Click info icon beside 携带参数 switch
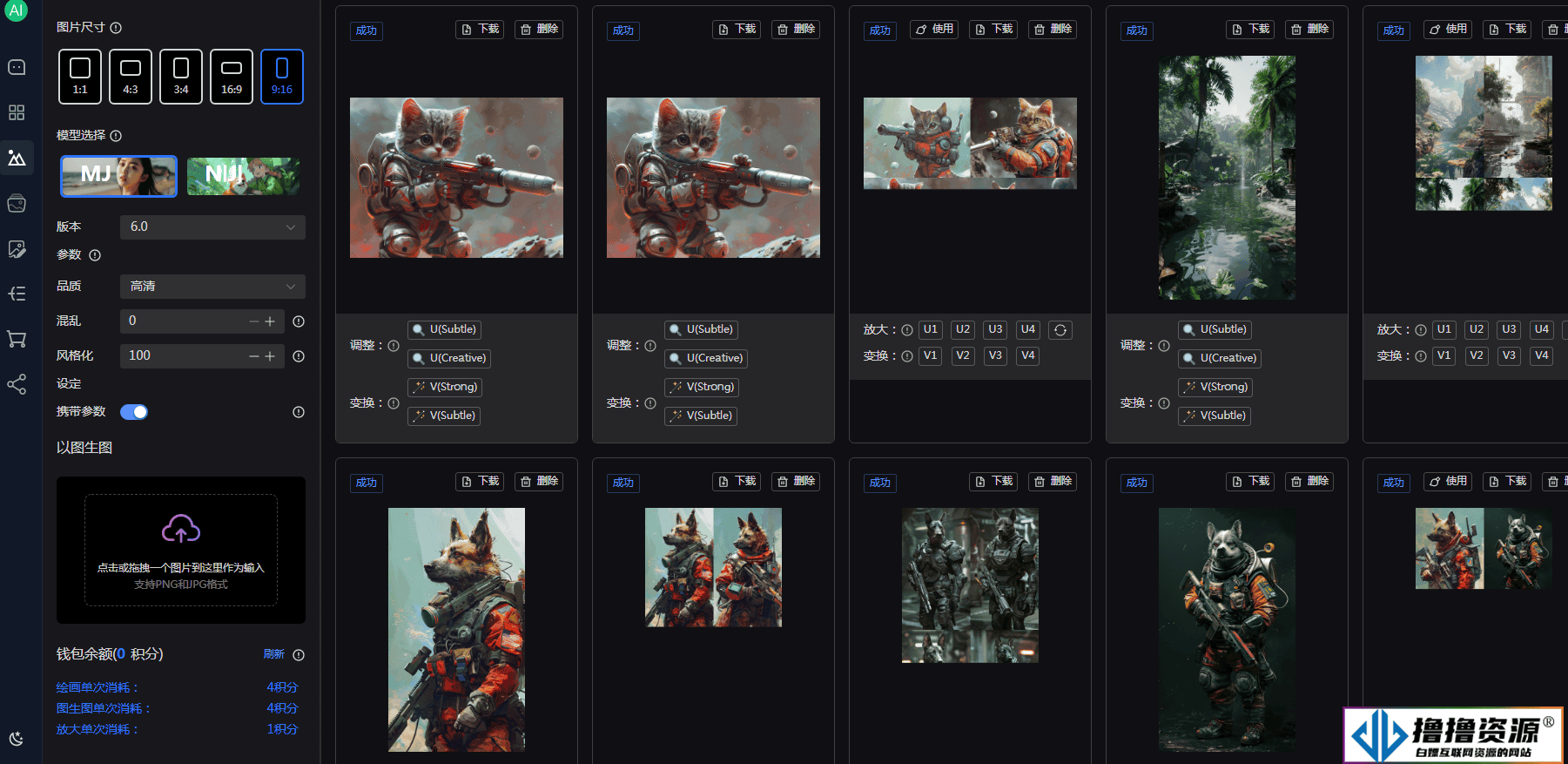 (299, 412)
